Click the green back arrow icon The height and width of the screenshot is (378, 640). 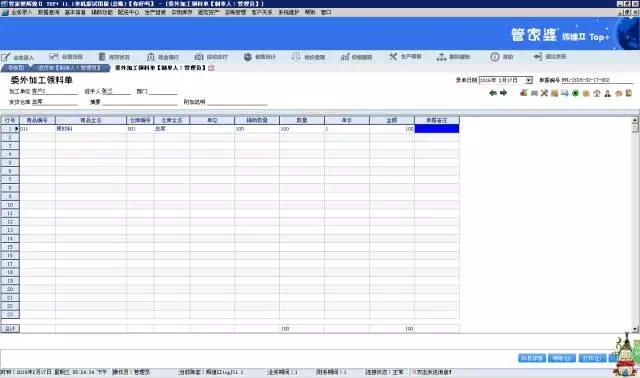(493, 93)
